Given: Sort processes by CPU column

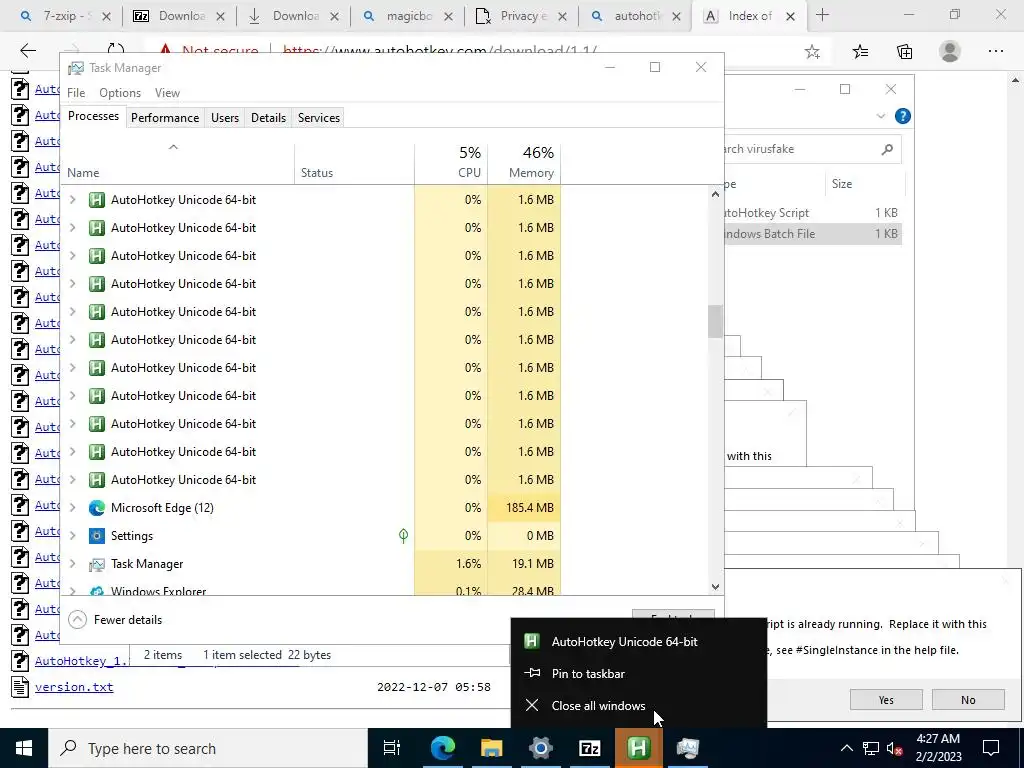Looking at the screenshot, I should [x=451, y=162].
